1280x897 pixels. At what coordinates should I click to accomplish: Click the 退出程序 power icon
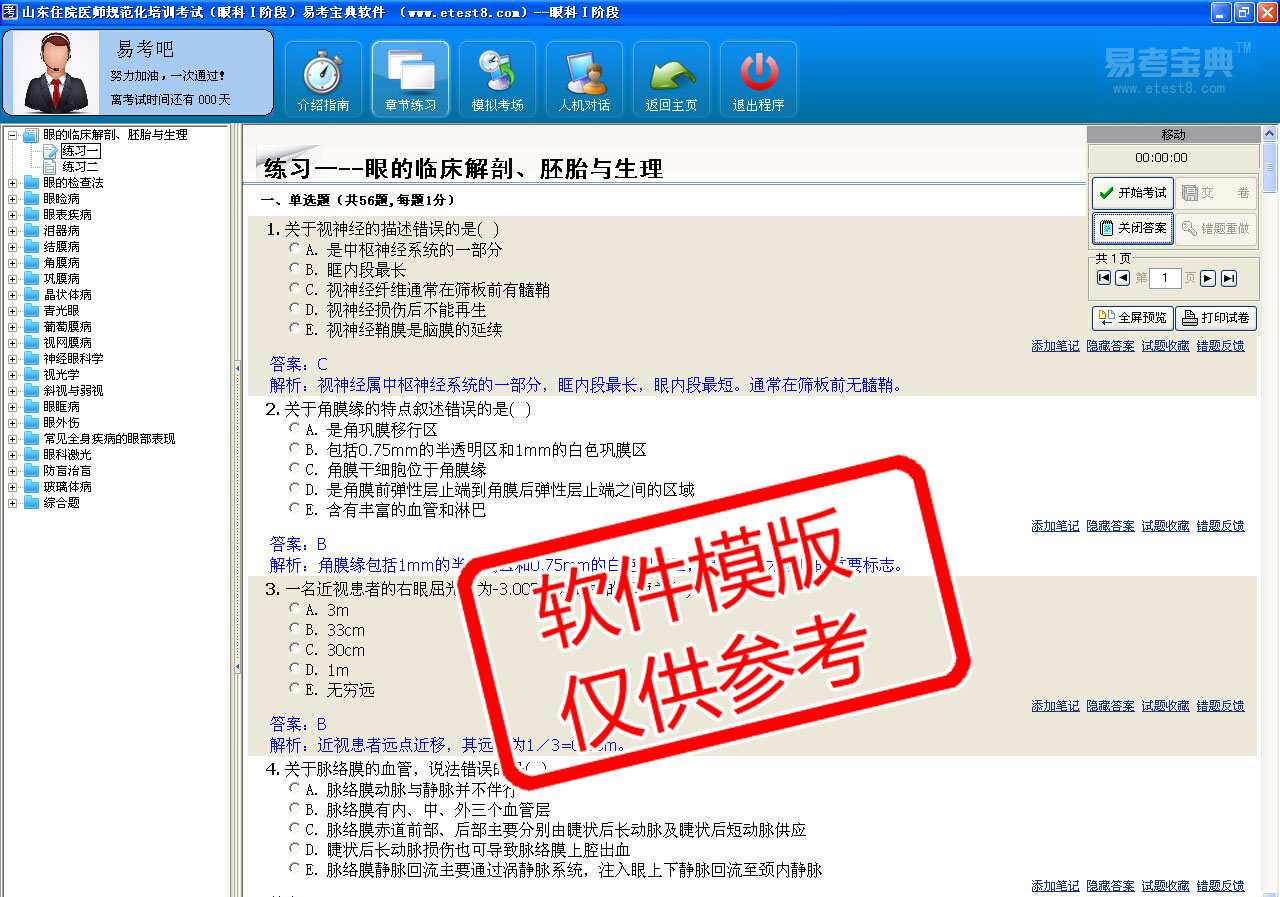pyautogui.click(x=758, y=79)
